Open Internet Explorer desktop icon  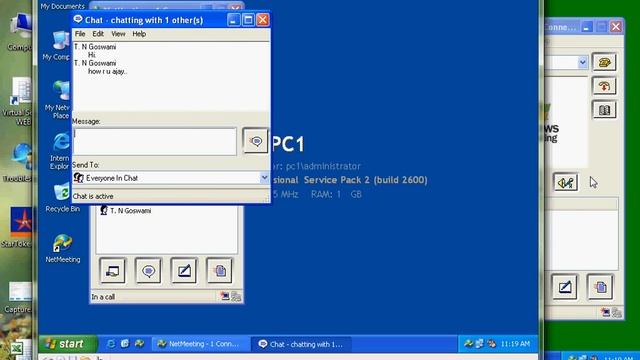[x=60, y=151]
